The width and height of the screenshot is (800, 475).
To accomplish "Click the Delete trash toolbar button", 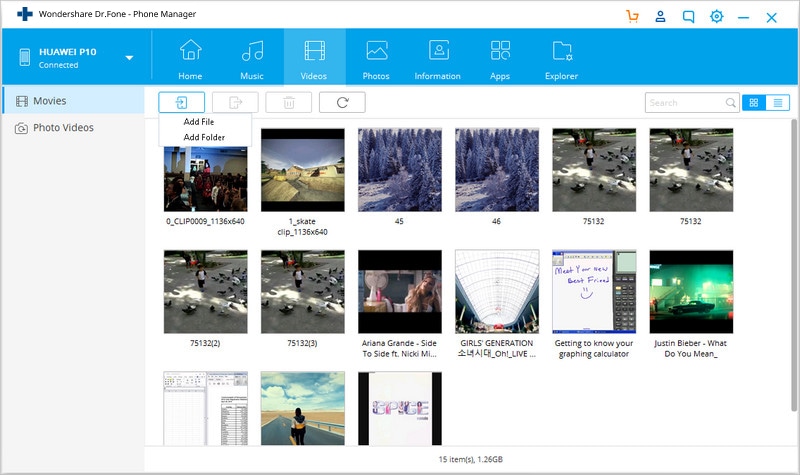I will coord(289,103).
